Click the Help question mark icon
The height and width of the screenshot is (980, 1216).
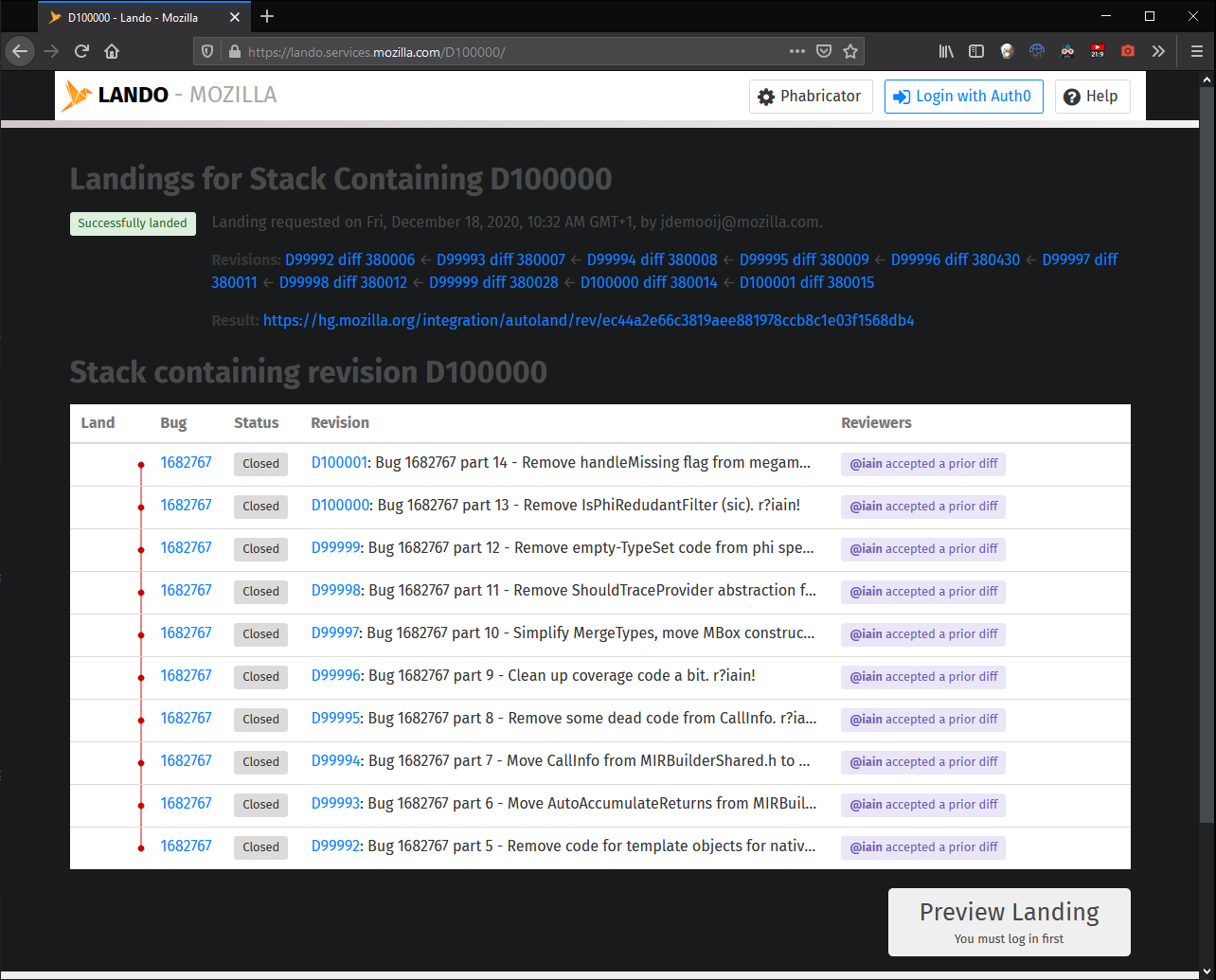point(1092,96)
